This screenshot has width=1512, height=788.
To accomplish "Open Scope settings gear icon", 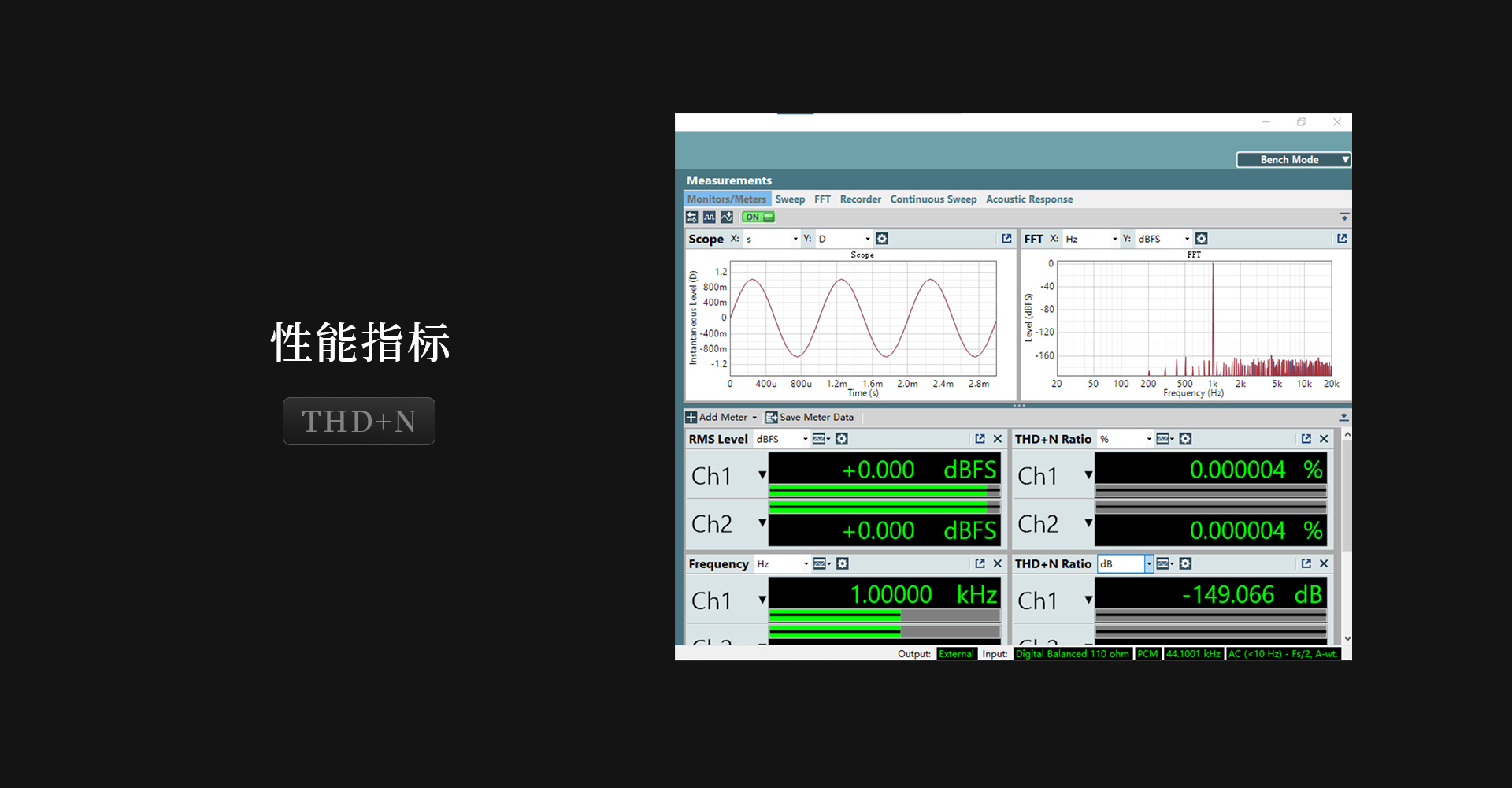I will pyautogui.click(x=882, y=239).
